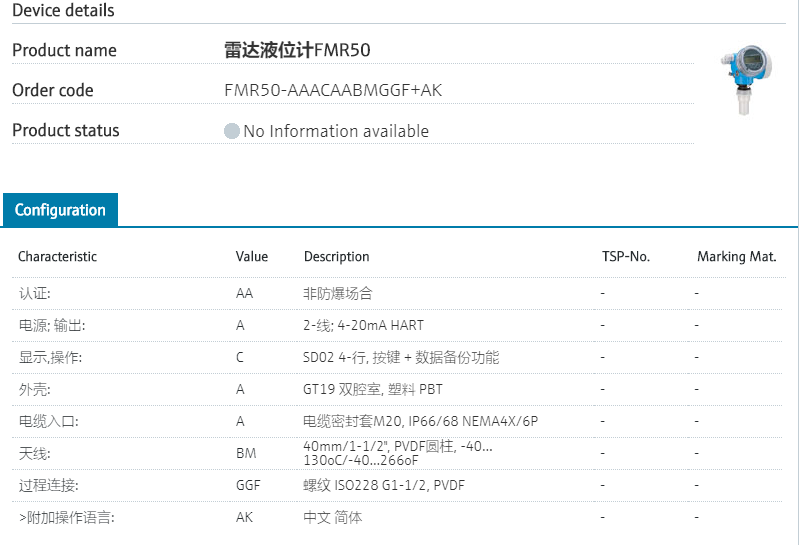Screen dimensions: 800x545
Task: Select the 显示,操作 row label
Action: click(50, 358)
